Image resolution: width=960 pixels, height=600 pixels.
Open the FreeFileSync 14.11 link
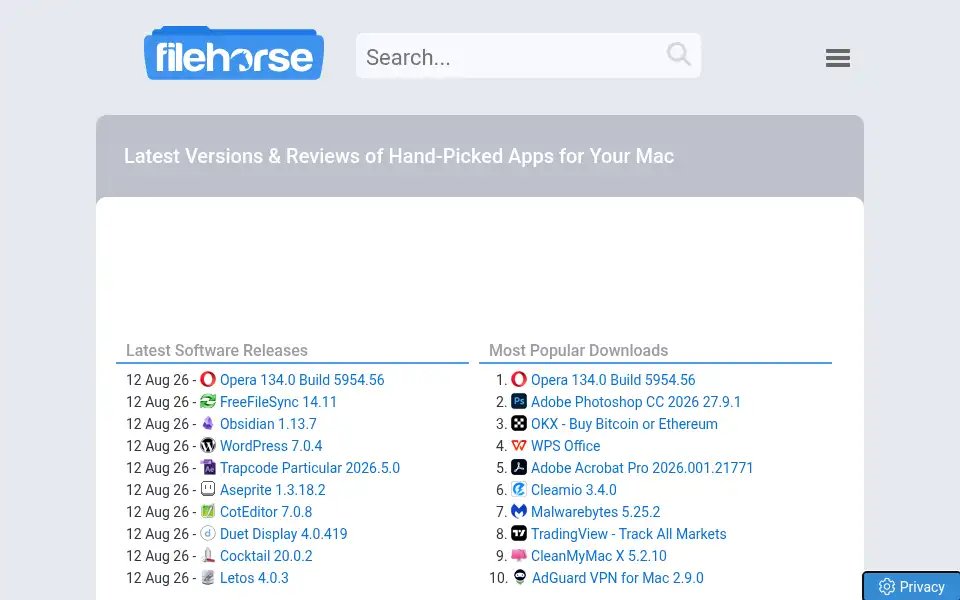tap(278, 402)
